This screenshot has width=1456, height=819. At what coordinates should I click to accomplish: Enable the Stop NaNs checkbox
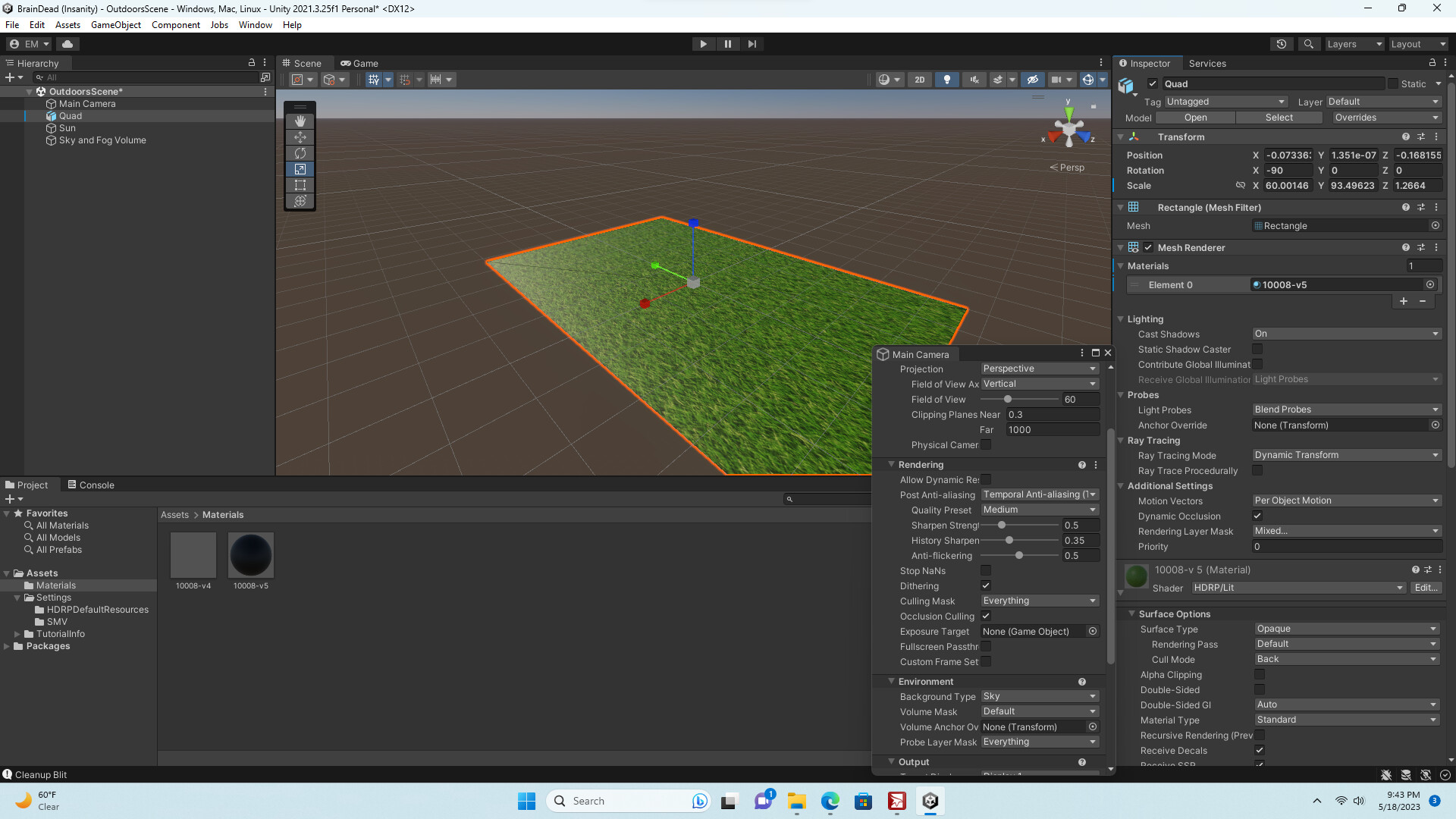click(x=986, y=570)
